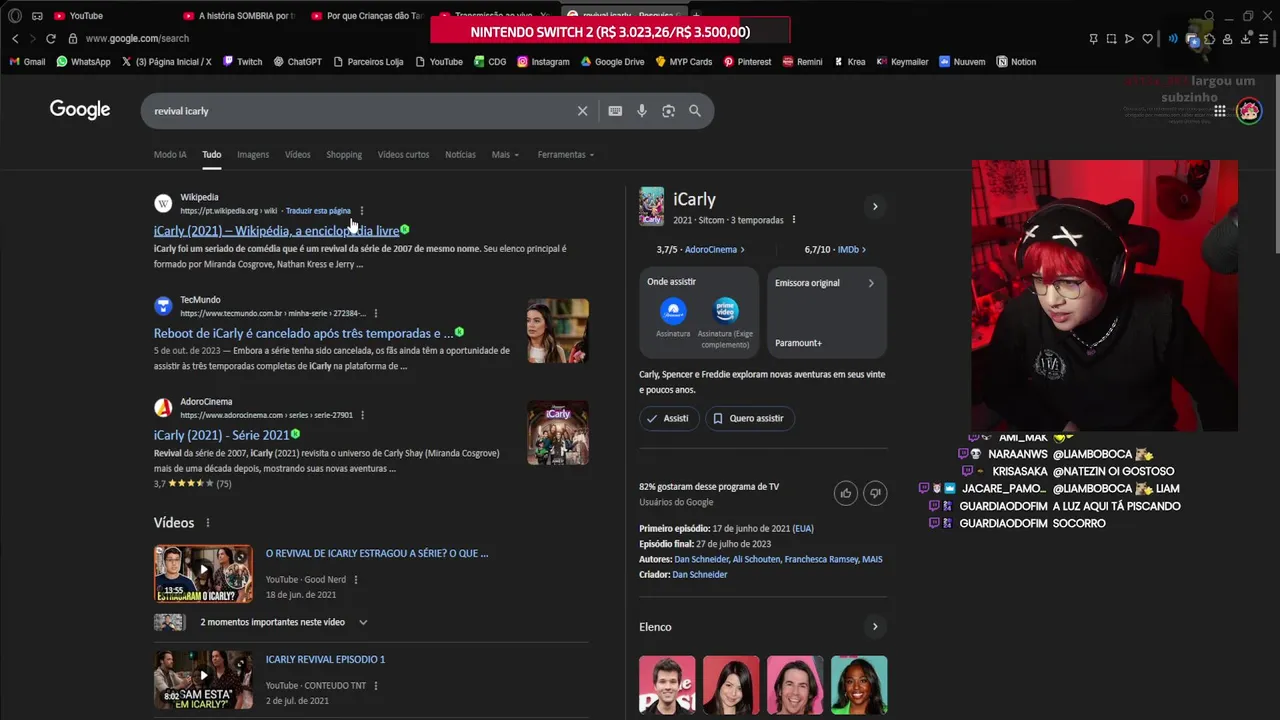Open the extensions puzzle icon
Image resolution: width=1280 pixels, height=720 pixels.
click(1209, 39)
